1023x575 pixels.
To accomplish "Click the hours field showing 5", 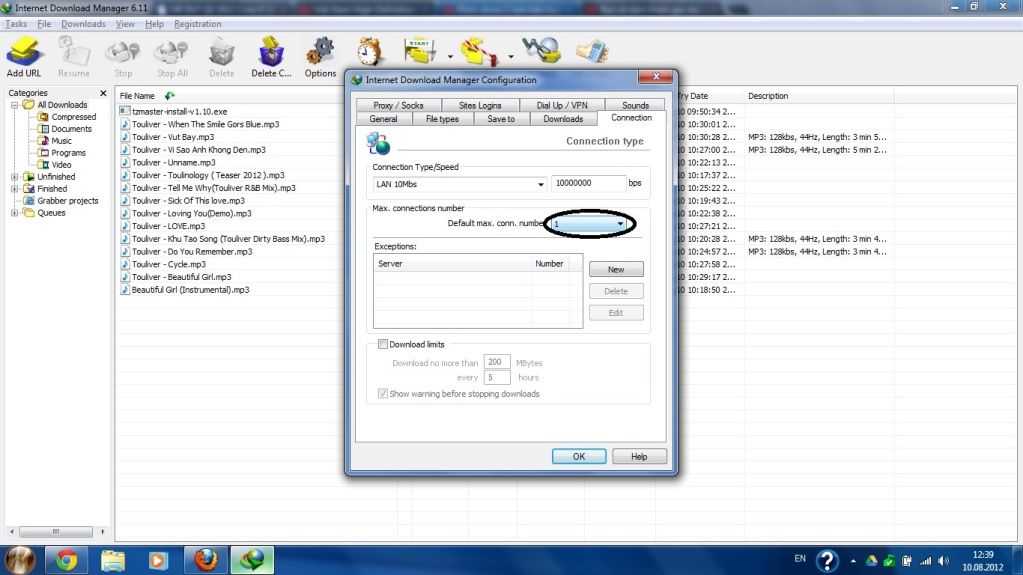I will click(496, 377).
